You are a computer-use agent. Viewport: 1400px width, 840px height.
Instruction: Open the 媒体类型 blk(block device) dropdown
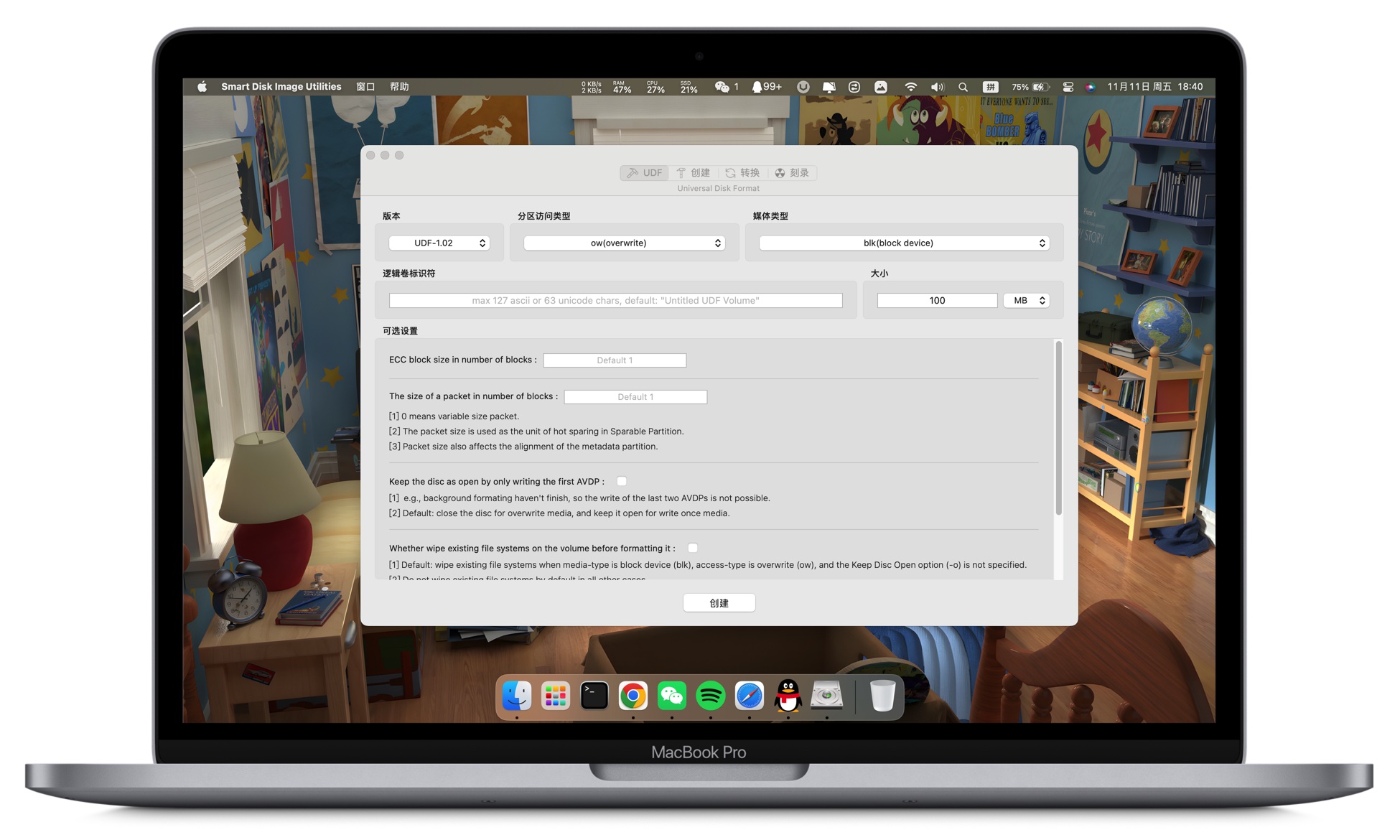coord(904,243)
